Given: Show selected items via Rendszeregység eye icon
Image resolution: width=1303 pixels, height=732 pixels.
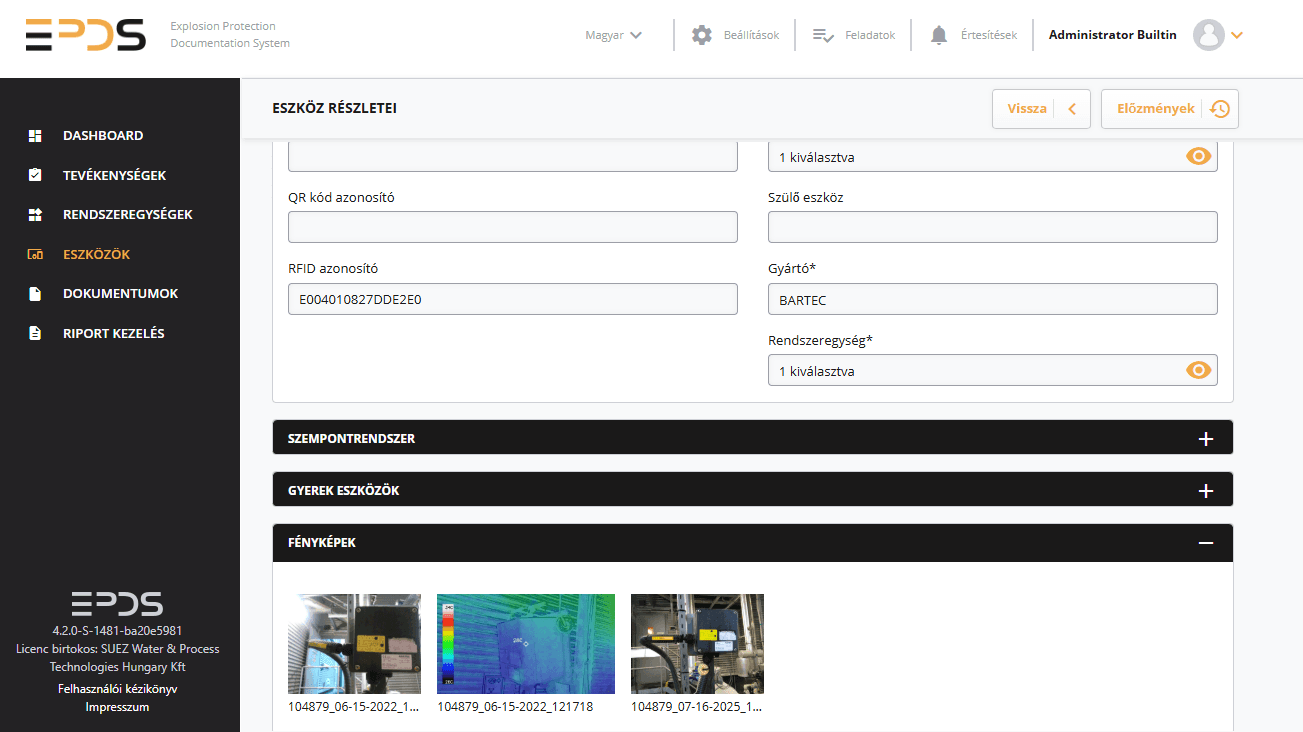Looking at the screenshot, I should pyautogui.click(x=1198, y=371).
